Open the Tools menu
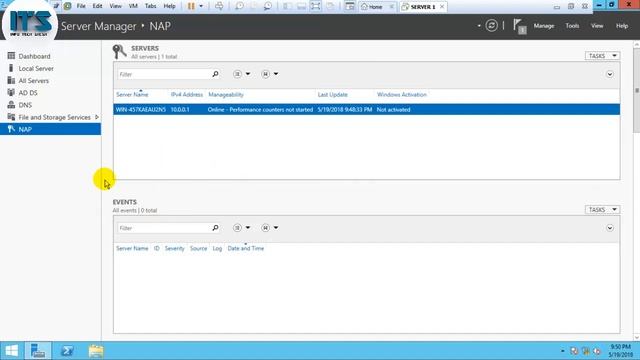This screenshot has height=360, width=640. [572, 26]
